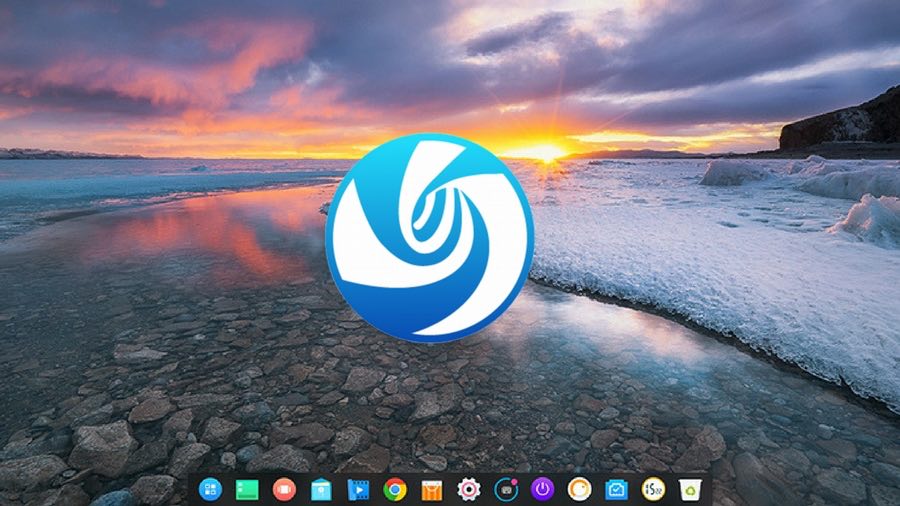Open the red show-desktop dock icon
This screenshot has width=900, height=506.
[x=284, y=489]
